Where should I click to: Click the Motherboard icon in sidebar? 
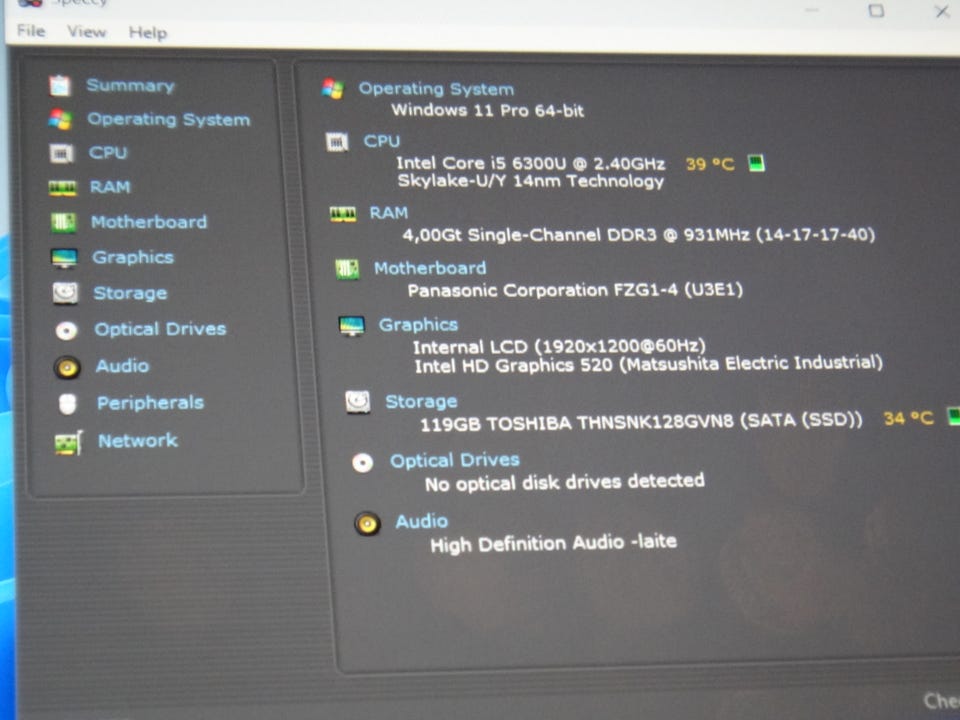click(x=63, y=222)
